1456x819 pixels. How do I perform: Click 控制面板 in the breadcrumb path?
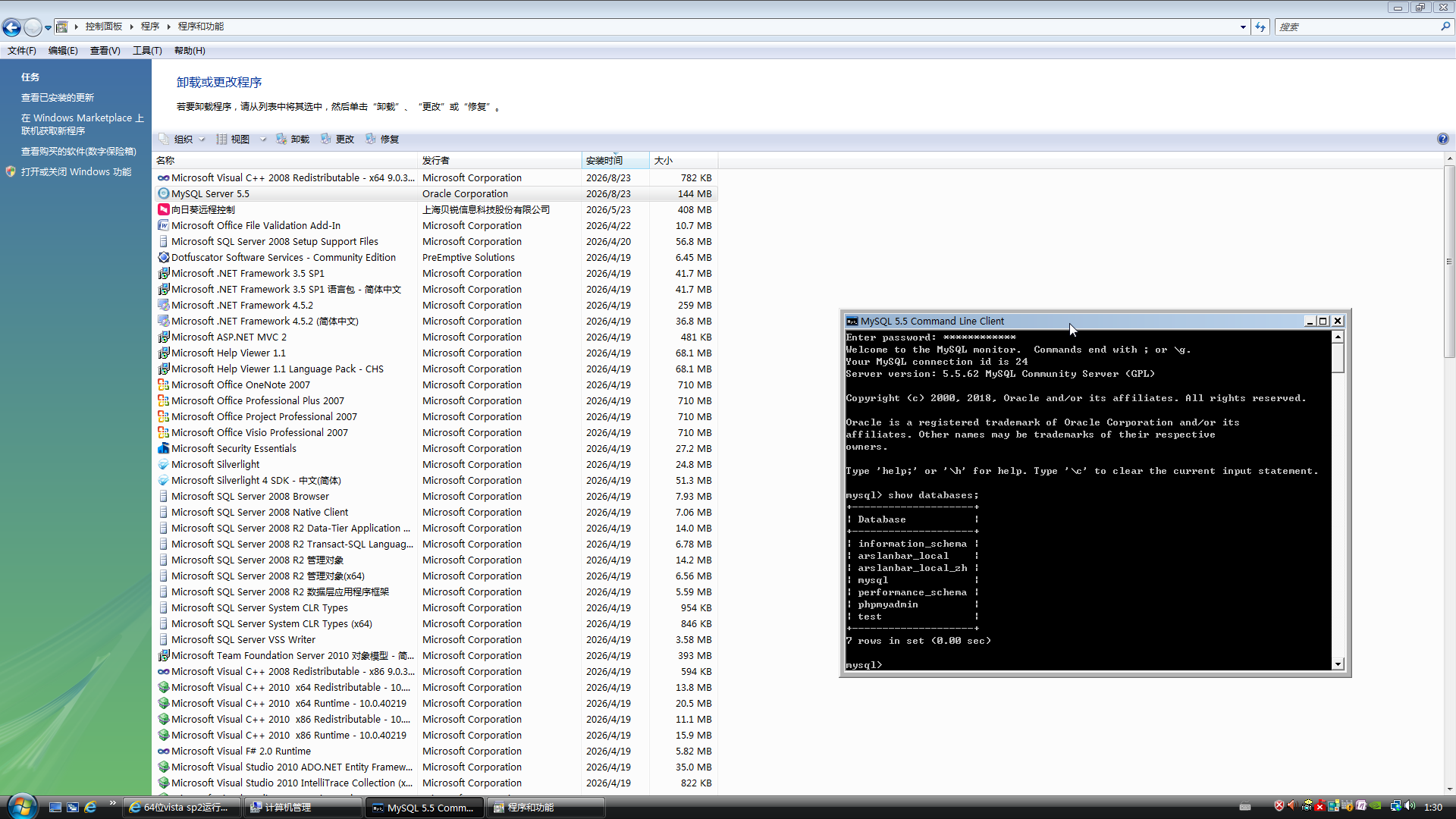pyautogui.click(x=104, y=27)
